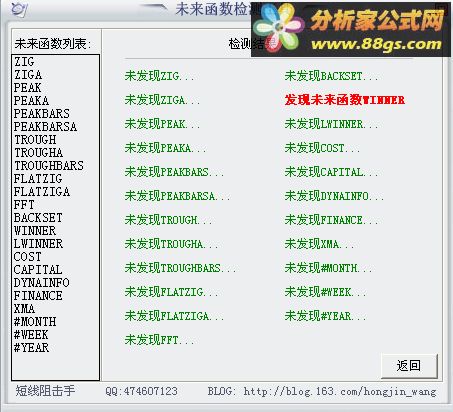Select BACKSET in the function list
The width and height of the screenshot is (453, 412).
pyautogui.click(x=38, y=218)
